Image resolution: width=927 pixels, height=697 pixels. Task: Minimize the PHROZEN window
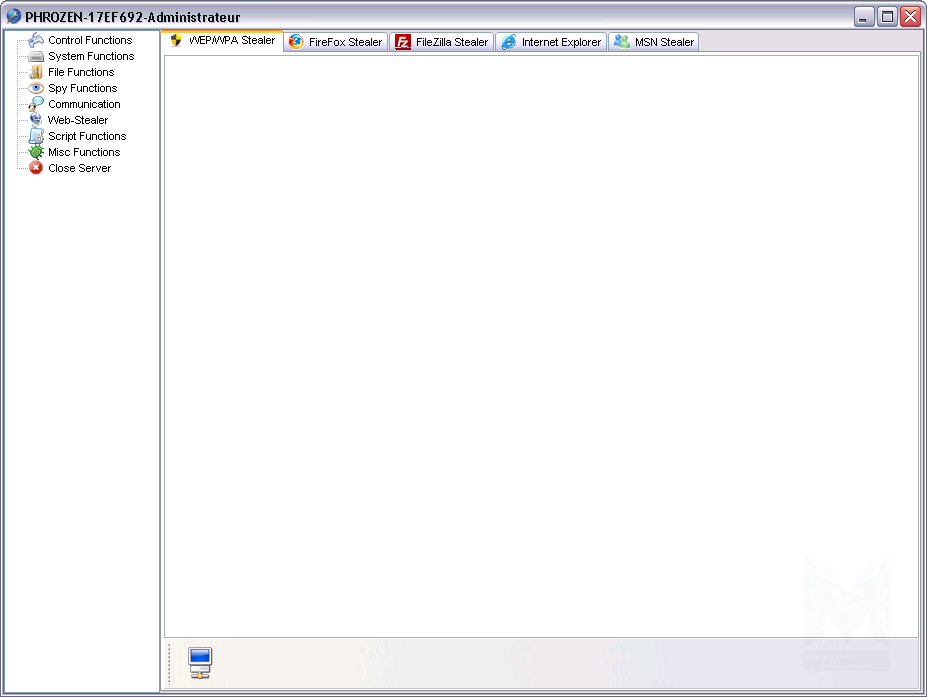click(x=864, y=17)
